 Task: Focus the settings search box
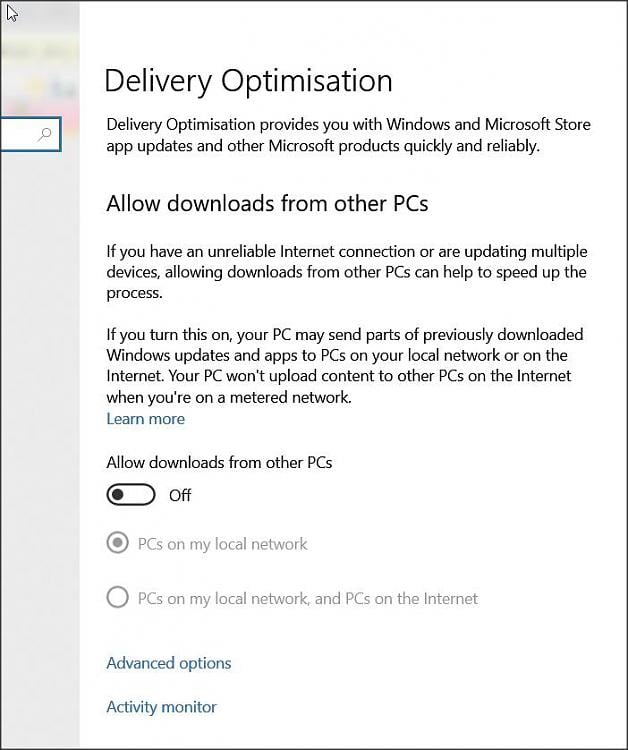[20, 134]
